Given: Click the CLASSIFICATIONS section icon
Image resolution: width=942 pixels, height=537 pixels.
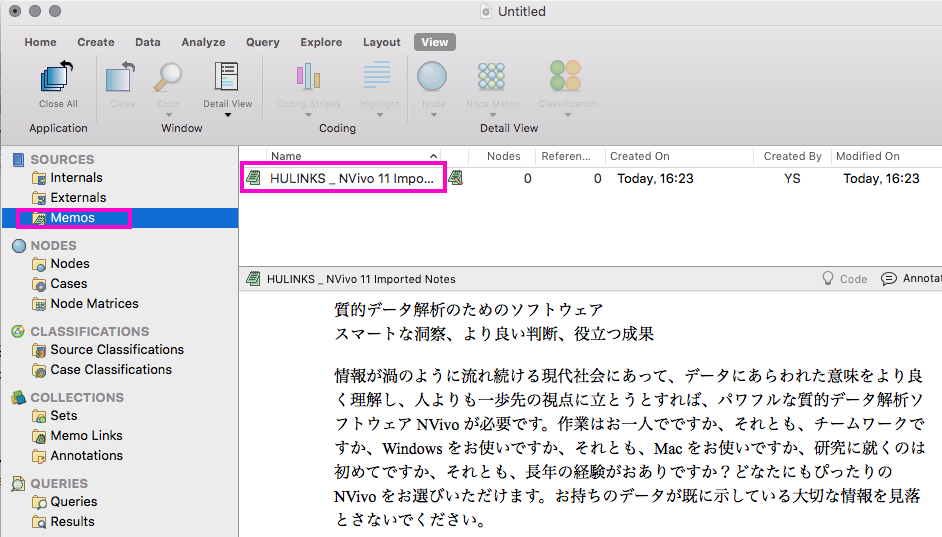Looking at the screenshot, I should [18, 331].
